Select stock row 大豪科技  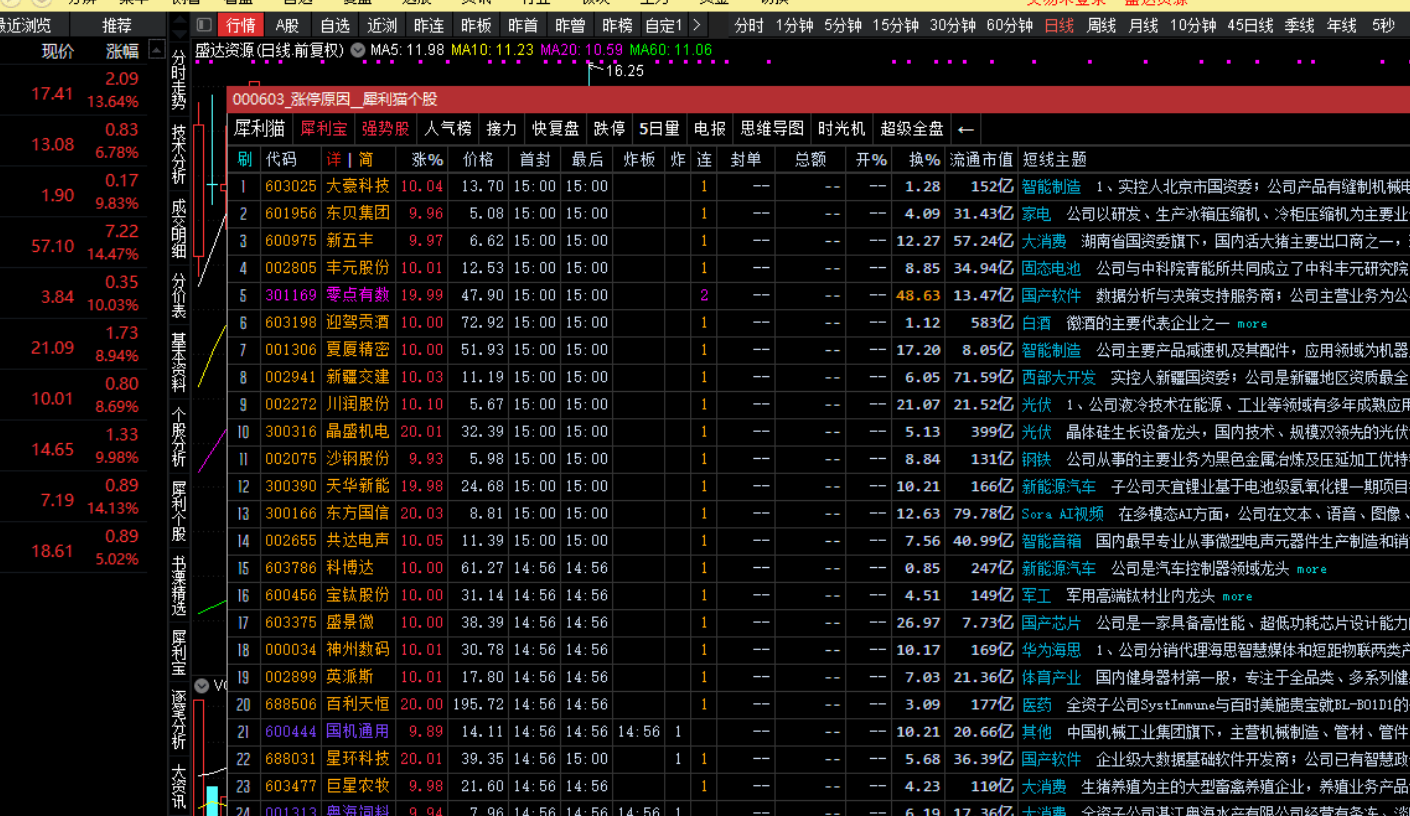(x=358, y=186)
